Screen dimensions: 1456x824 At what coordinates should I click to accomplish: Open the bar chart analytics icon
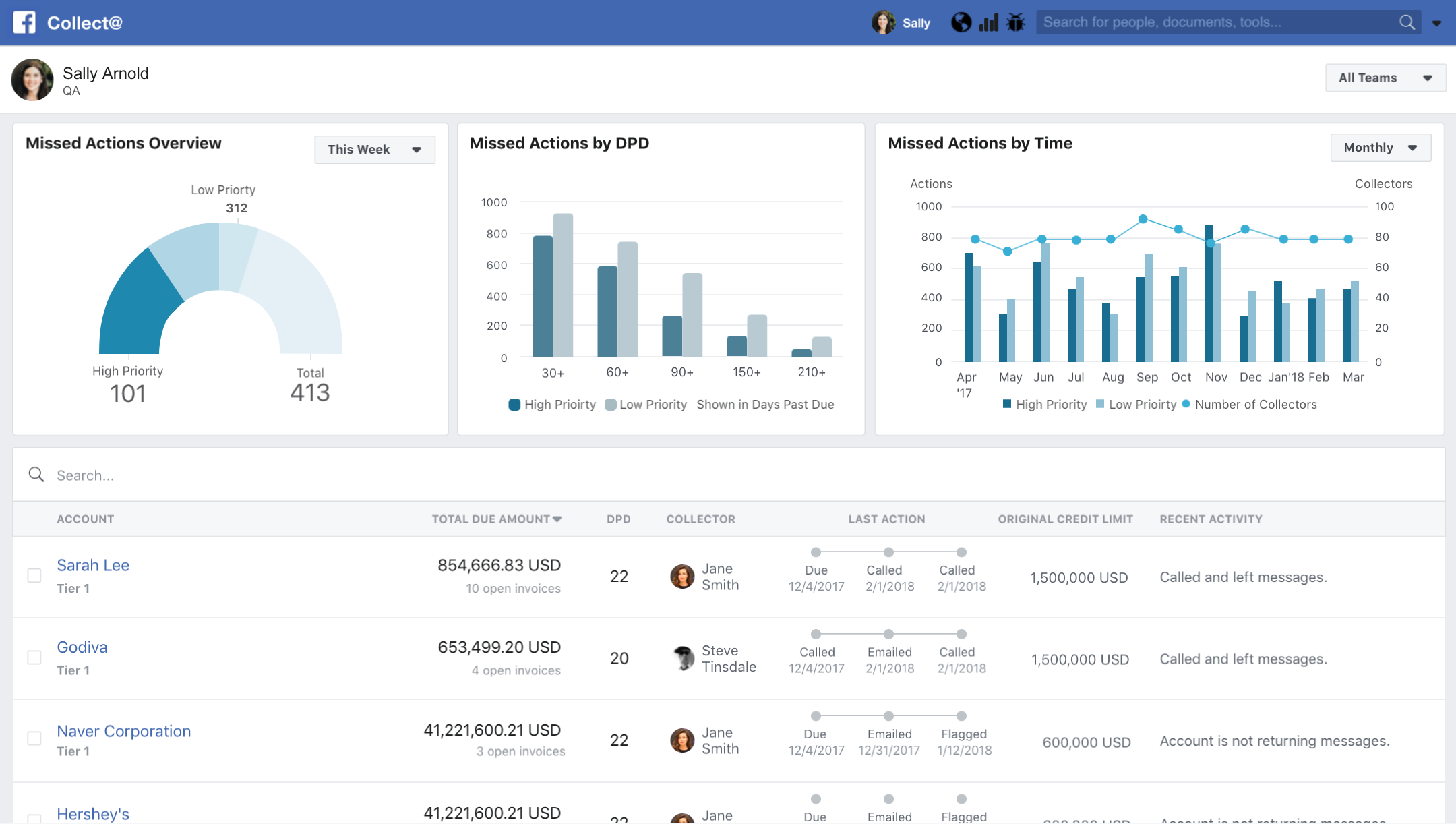988,22
